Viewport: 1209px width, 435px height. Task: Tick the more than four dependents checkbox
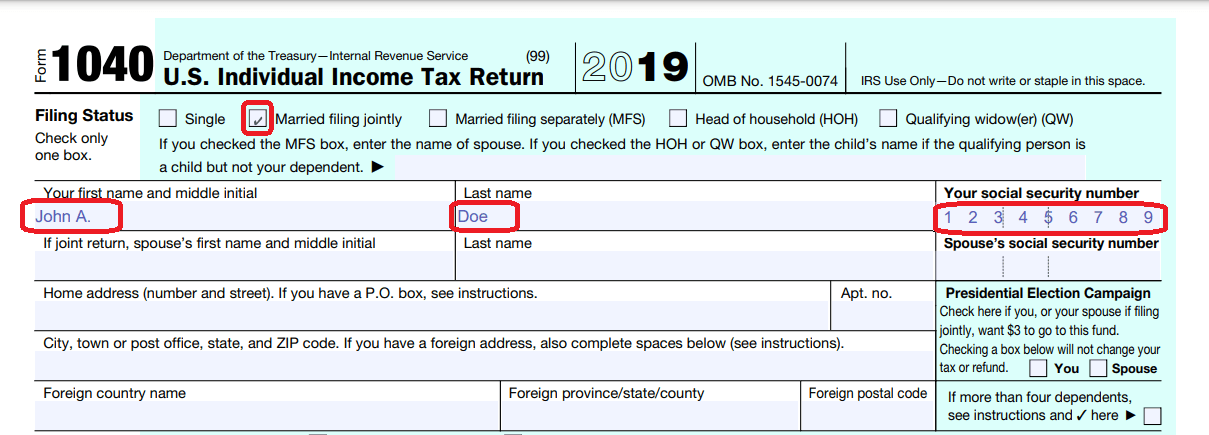coord(1153,416)
